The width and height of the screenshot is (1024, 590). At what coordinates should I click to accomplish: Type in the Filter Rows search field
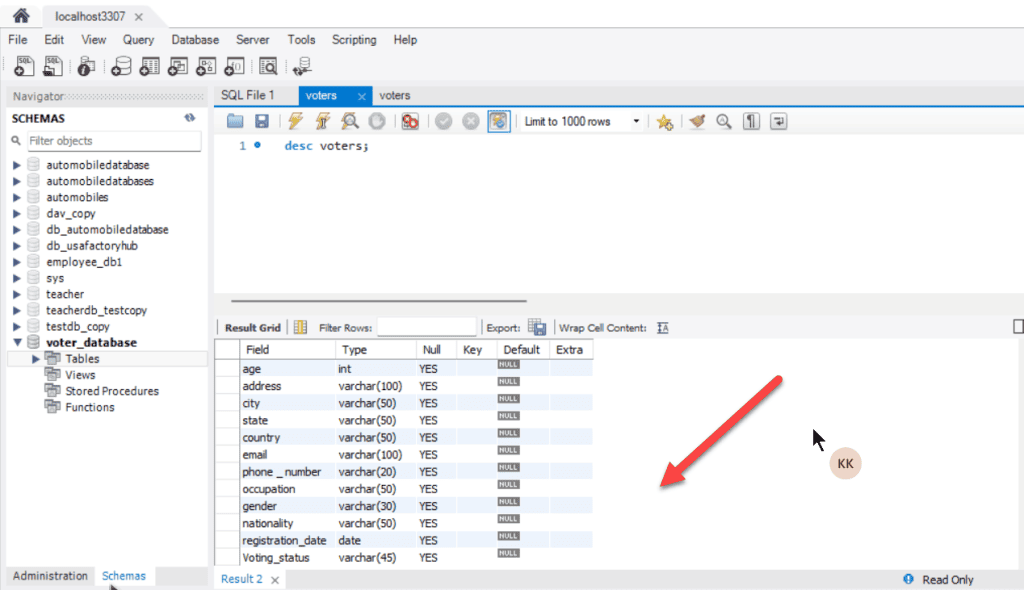[x=430, y=326]
